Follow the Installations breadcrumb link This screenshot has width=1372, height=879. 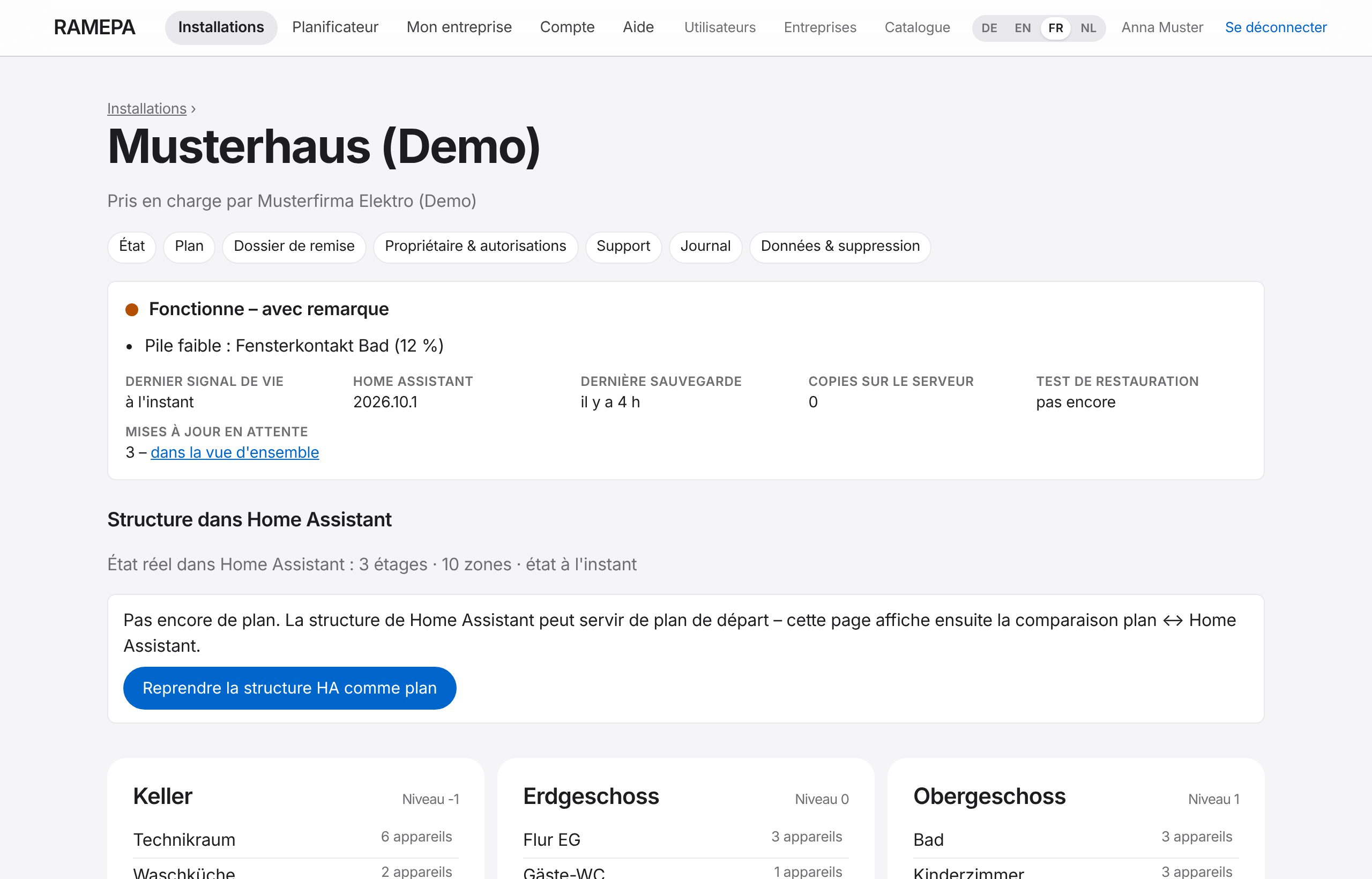click(147, 108)
